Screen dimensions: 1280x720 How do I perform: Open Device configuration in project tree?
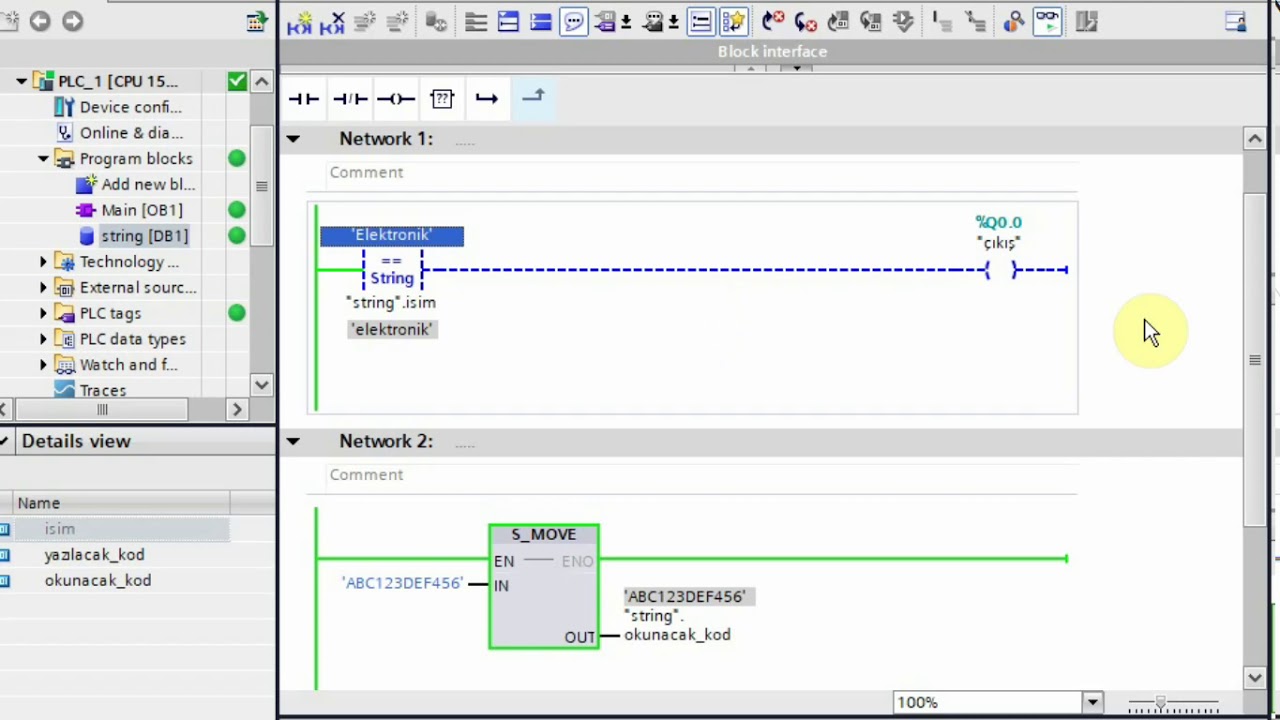131,107
